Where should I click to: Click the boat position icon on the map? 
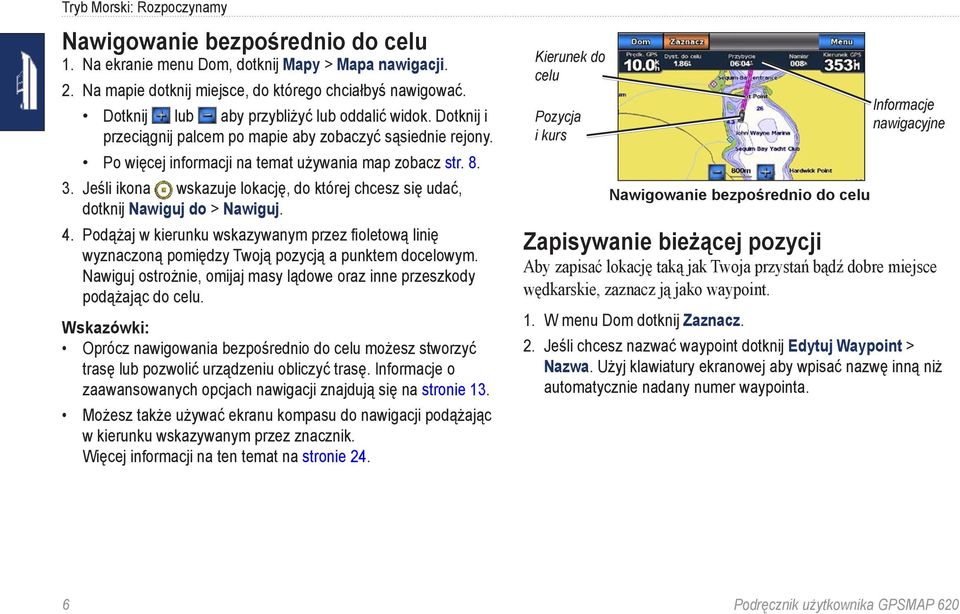coord(741,115)
